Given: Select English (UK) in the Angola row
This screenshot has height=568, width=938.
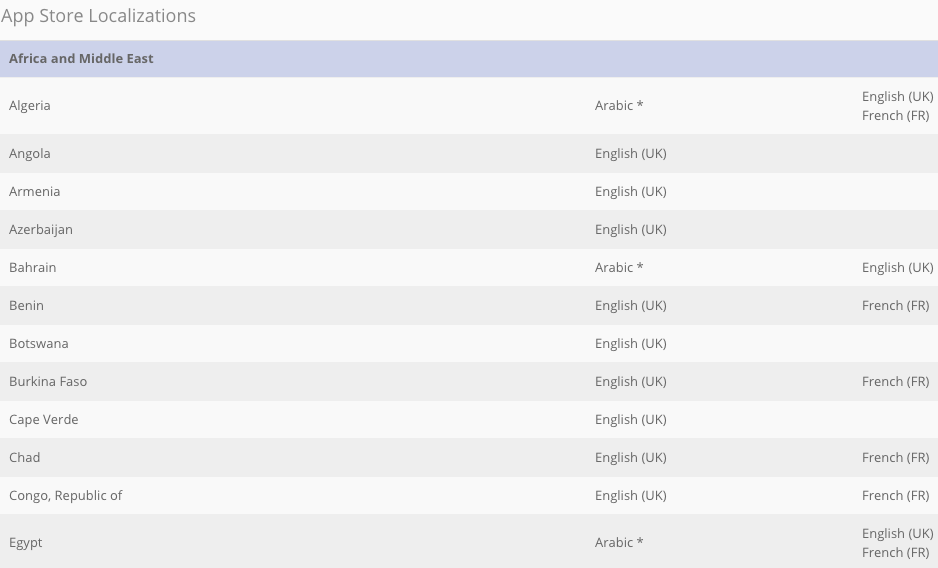Looking at the screenshot, I should (x=631, y=154).
